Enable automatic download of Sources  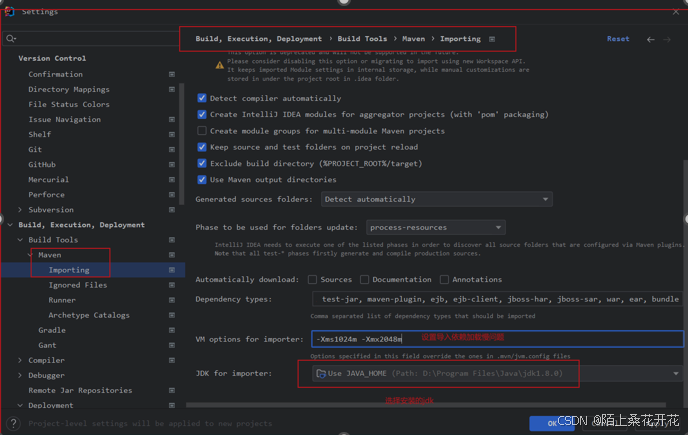coord(312,280)
